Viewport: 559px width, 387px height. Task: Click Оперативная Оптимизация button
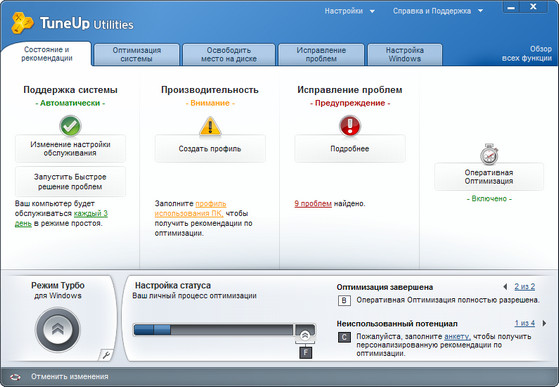pos(489,177)
